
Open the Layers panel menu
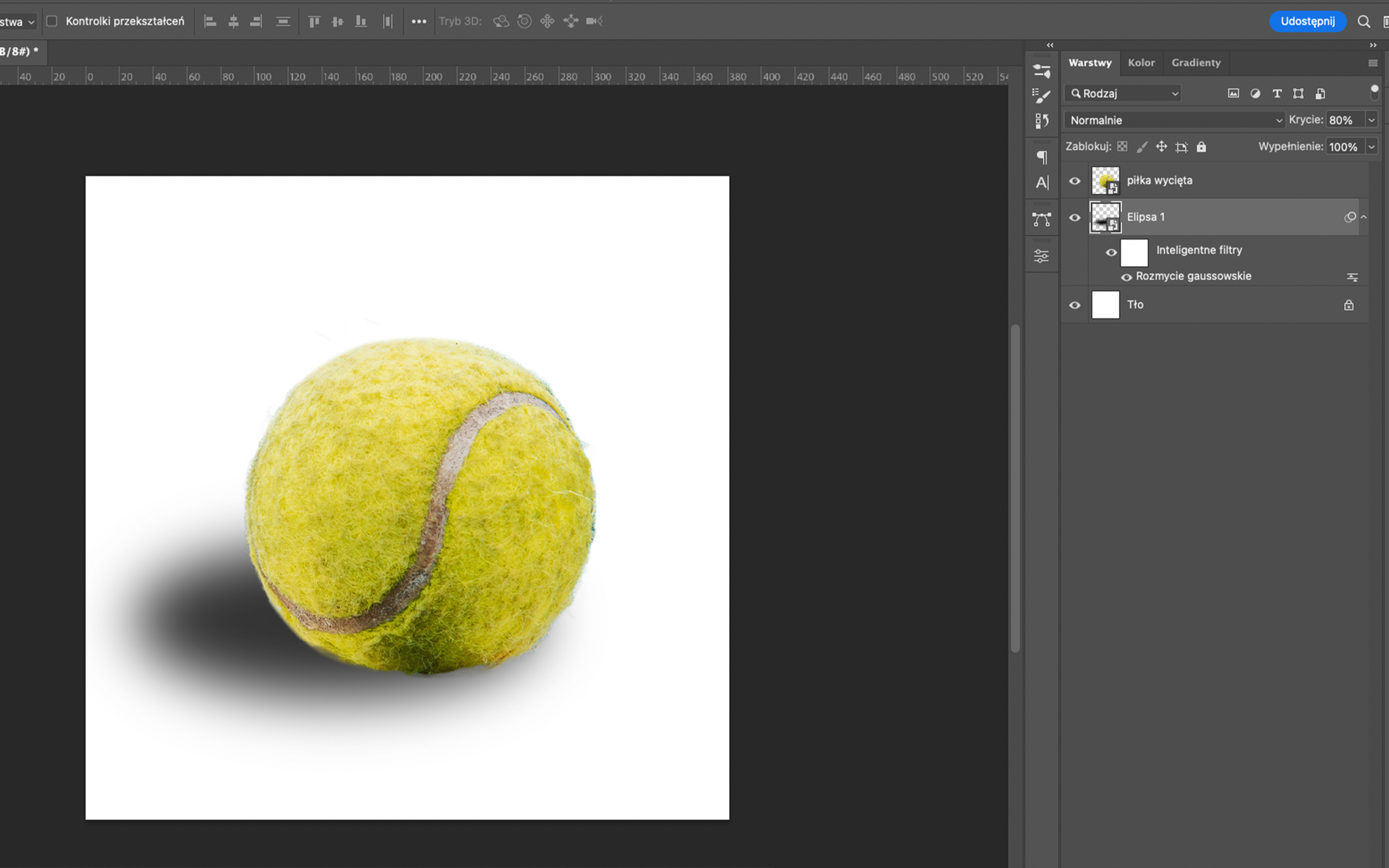coord(1372,63)
